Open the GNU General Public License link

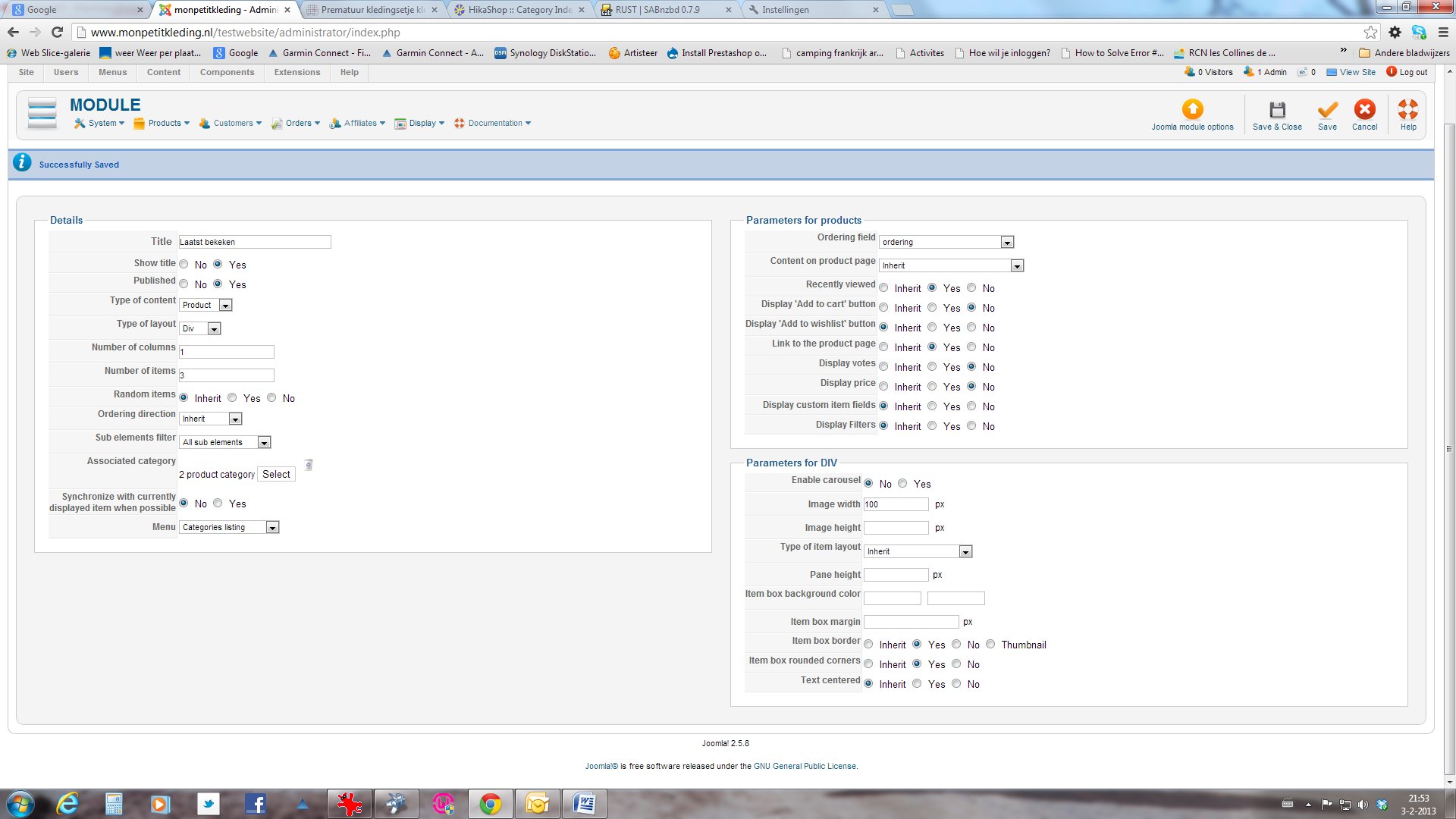coord(805,766)
